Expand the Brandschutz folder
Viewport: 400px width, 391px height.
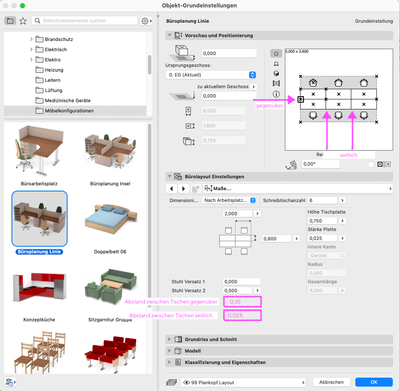coord(31,39)
